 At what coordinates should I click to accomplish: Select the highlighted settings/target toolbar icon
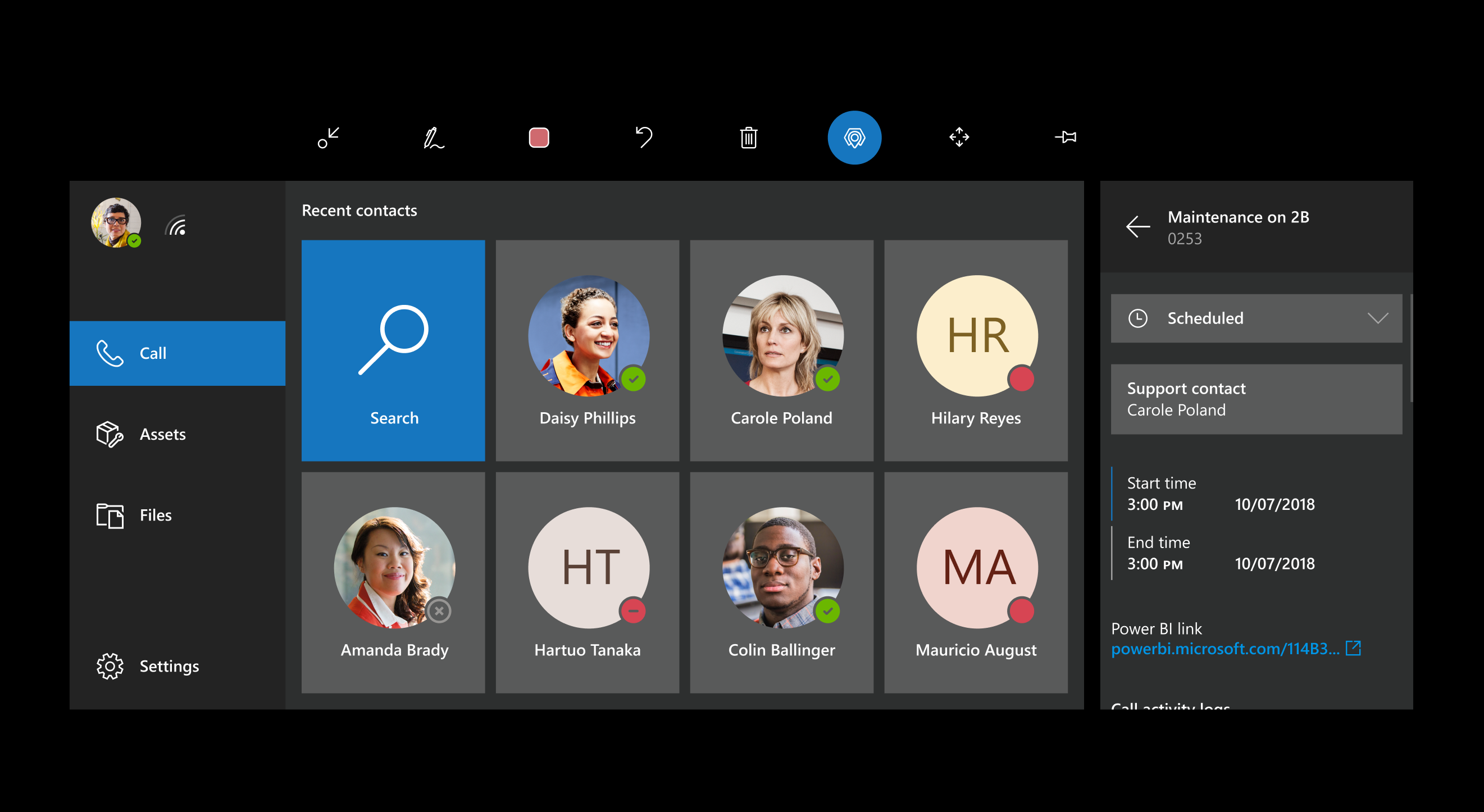(854, 138)
